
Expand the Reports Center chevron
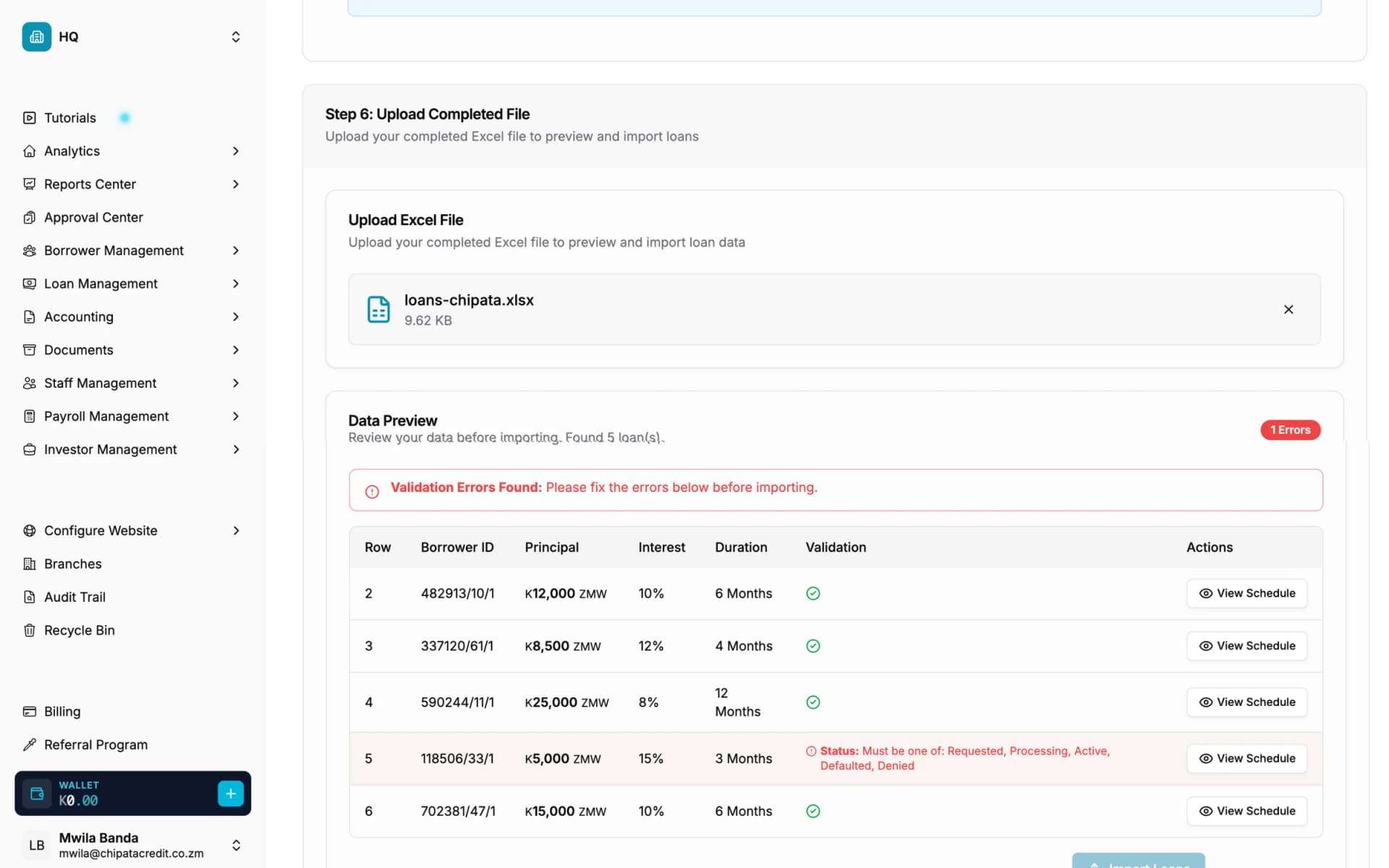coord(236,184)
